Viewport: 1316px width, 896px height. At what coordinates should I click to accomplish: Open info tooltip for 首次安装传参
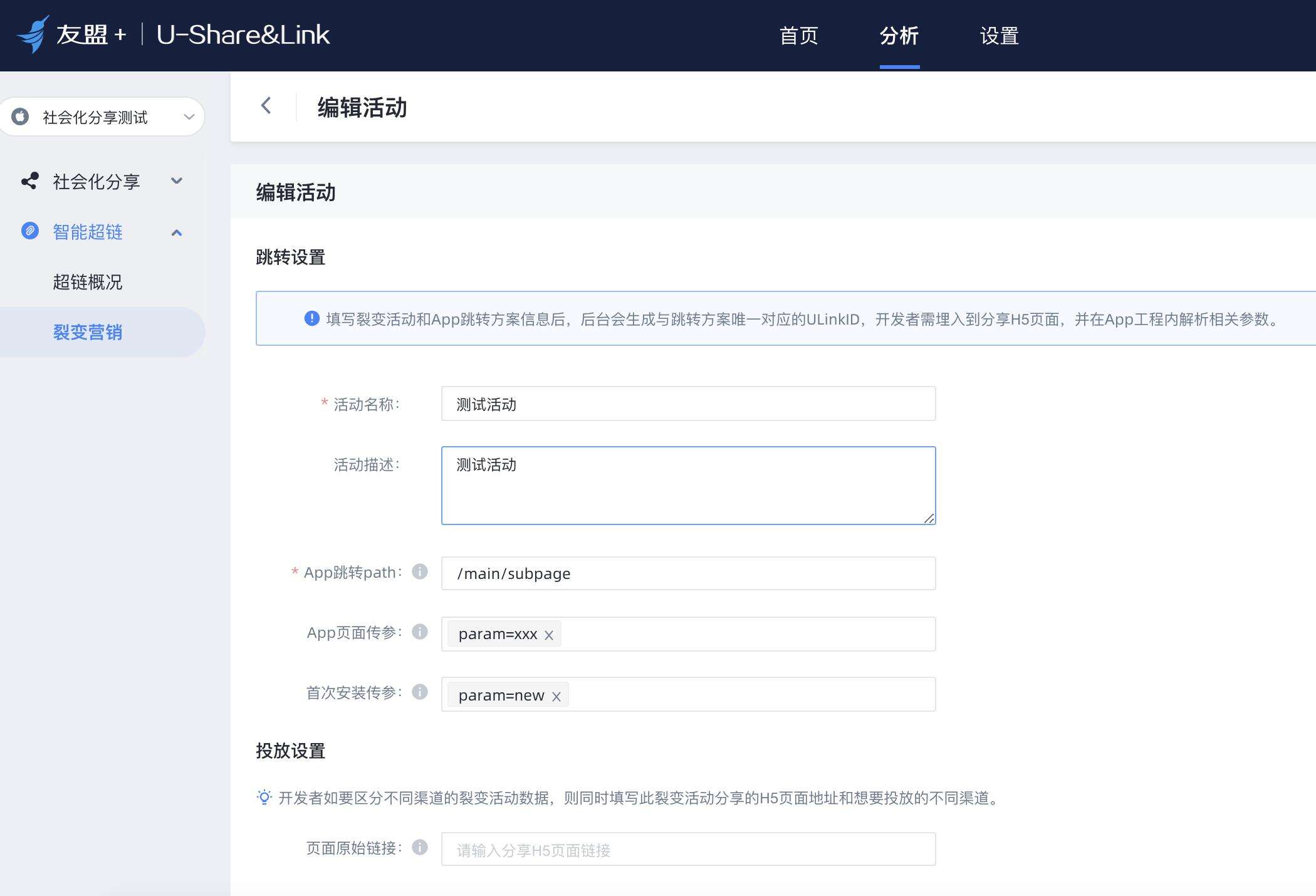(420, 692)
